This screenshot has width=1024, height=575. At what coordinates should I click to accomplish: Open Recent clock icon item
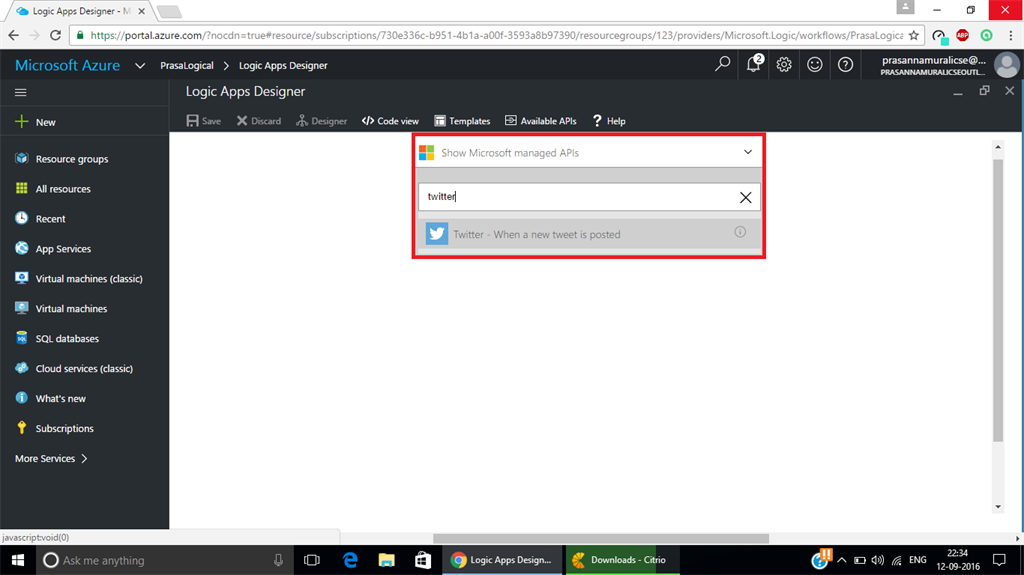tap(22, 218)
